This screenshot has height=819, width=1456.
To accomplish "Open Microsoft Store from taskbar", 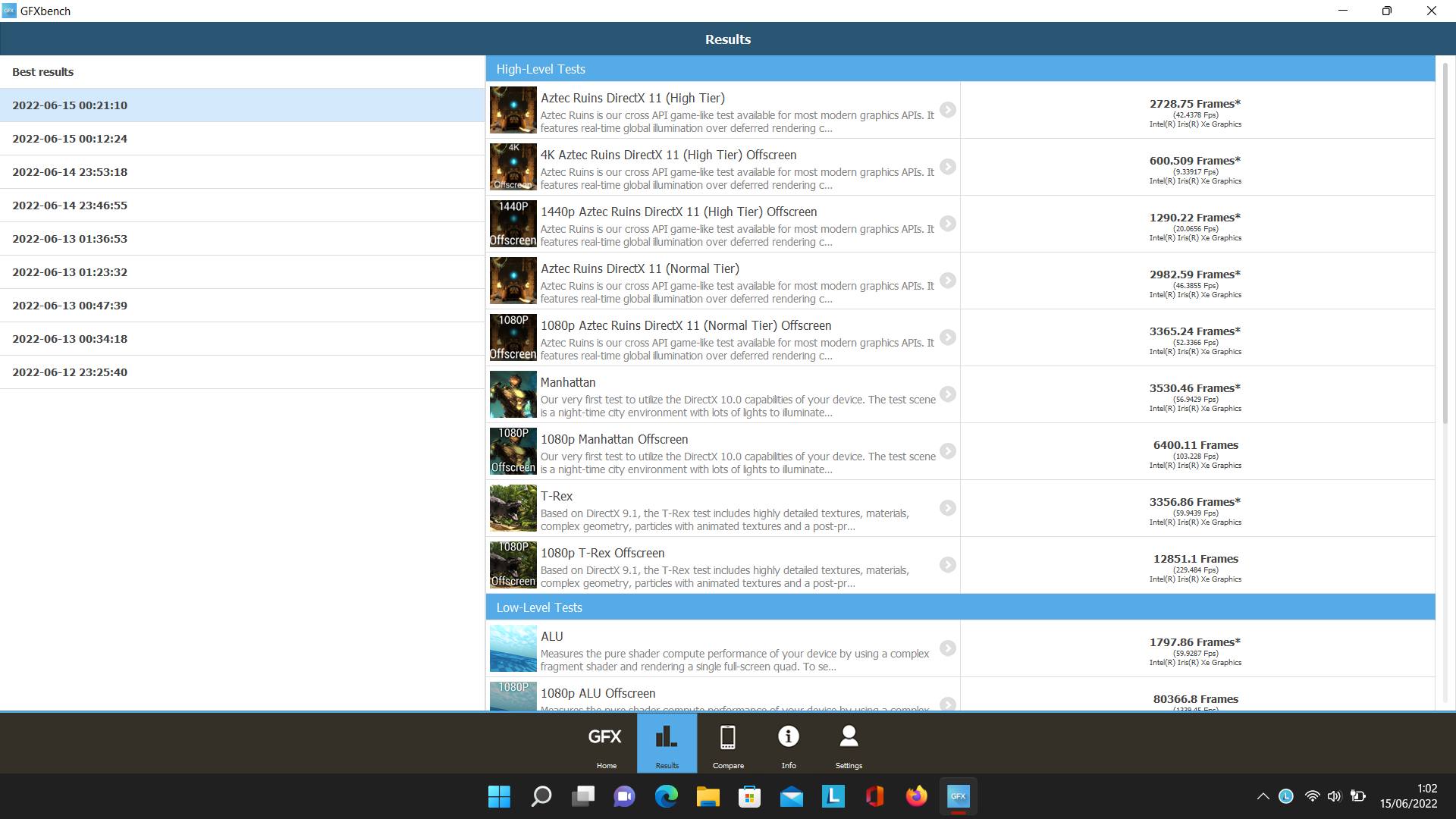I will [x=749, y=796].
